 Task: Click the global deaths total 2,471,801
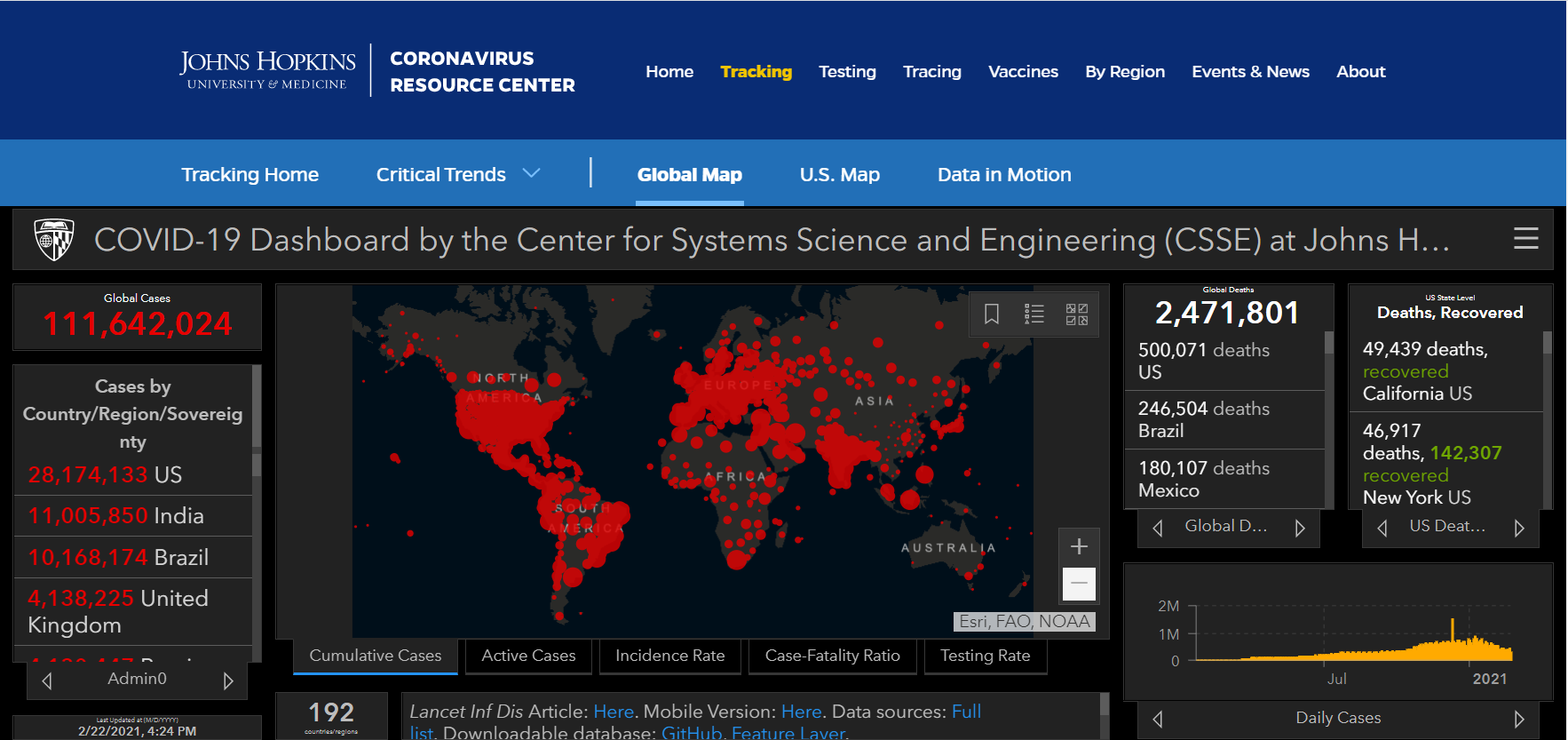[x=1227, y=313]
